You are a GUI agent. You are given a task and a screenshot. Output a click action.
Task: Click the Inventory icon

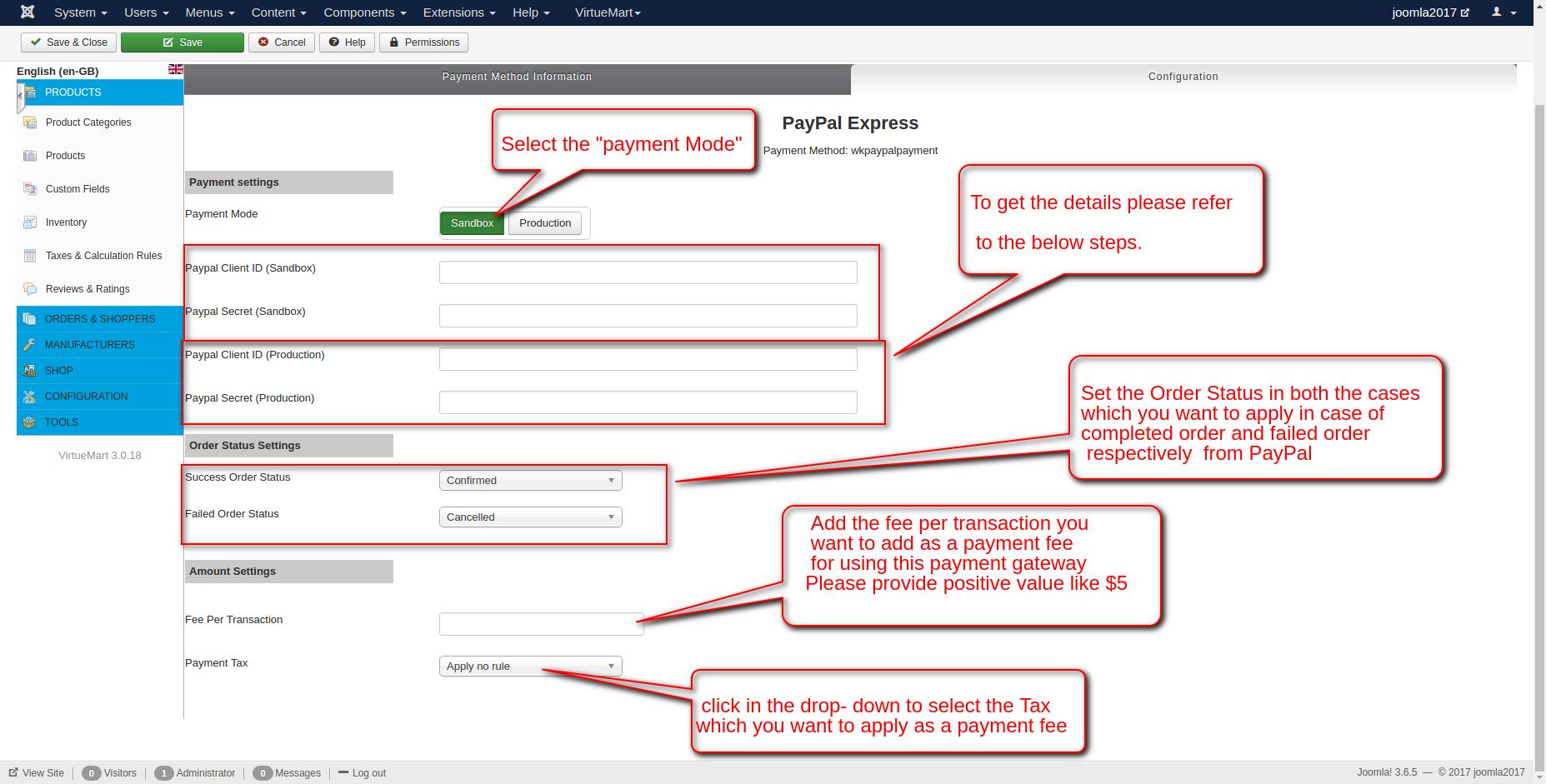coord(30,222)
